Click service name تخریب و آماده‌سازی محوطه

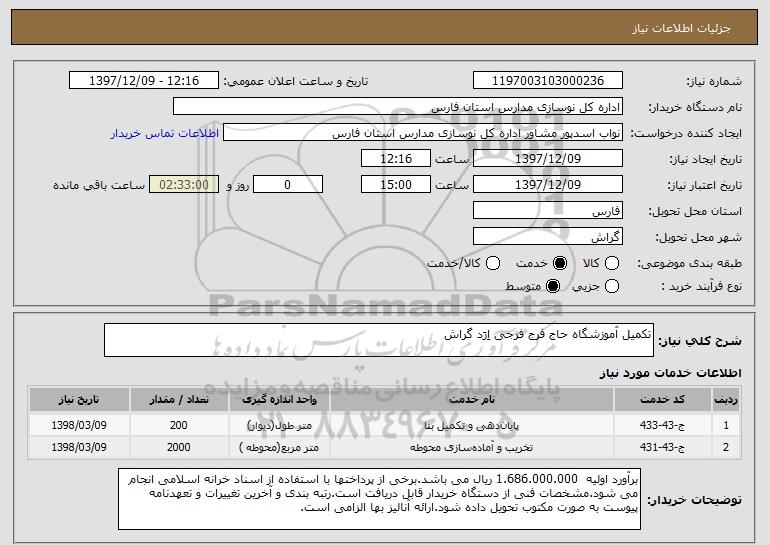point(472,448)
